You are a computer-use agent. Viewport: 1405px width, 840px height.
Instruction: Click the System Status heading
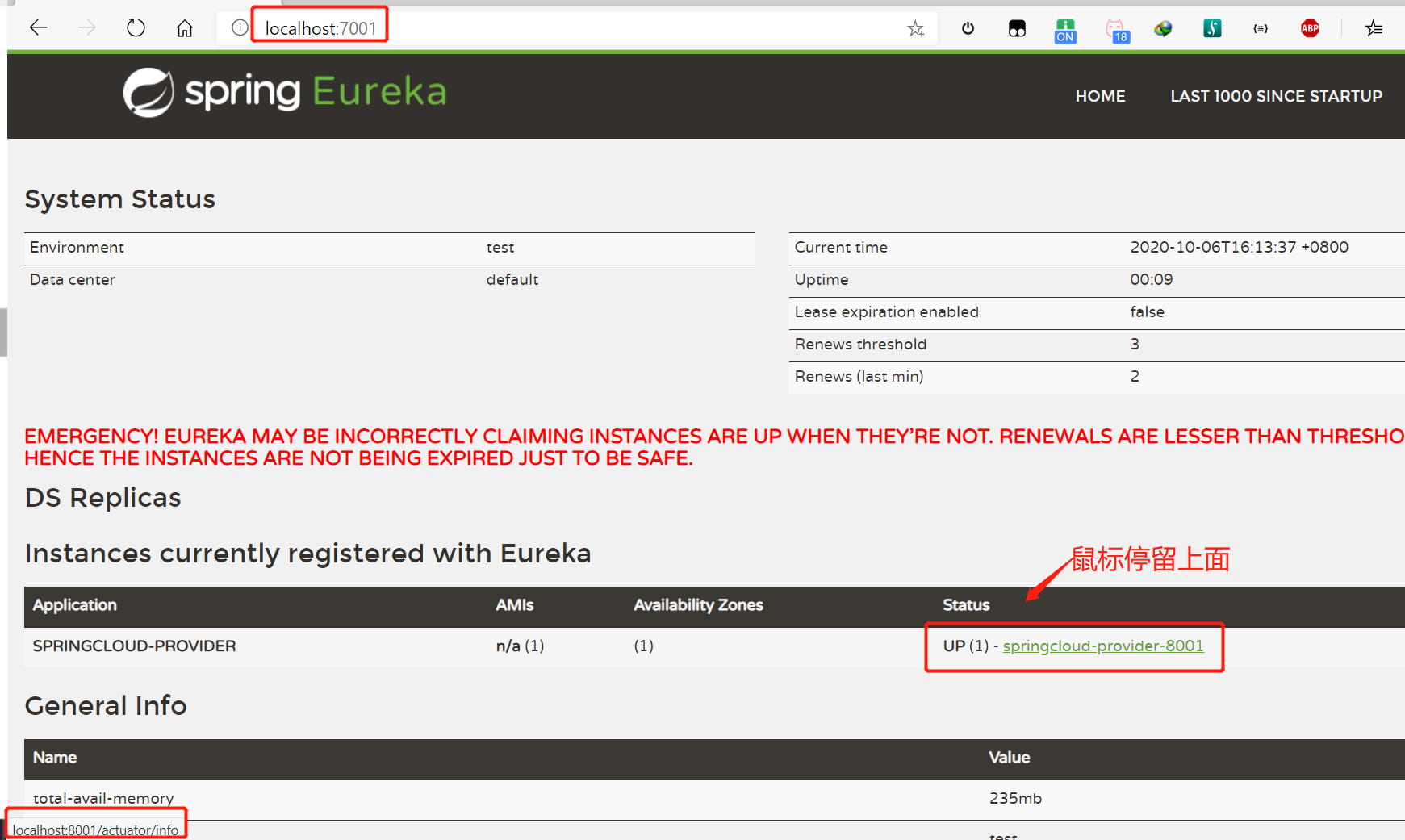pyautogui.click(x=119, y=199)
